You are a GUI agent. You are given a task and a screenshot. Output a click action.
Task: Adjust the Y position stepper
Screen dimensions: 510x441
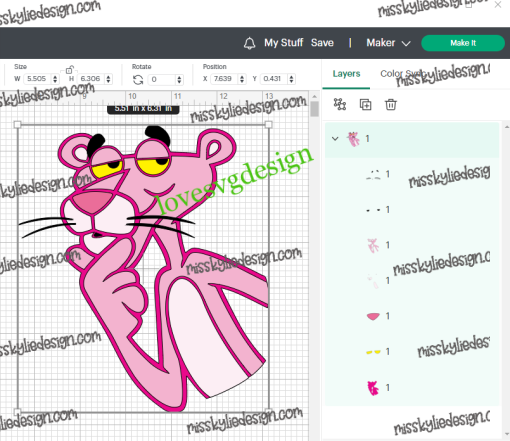[x=292, y=79]
